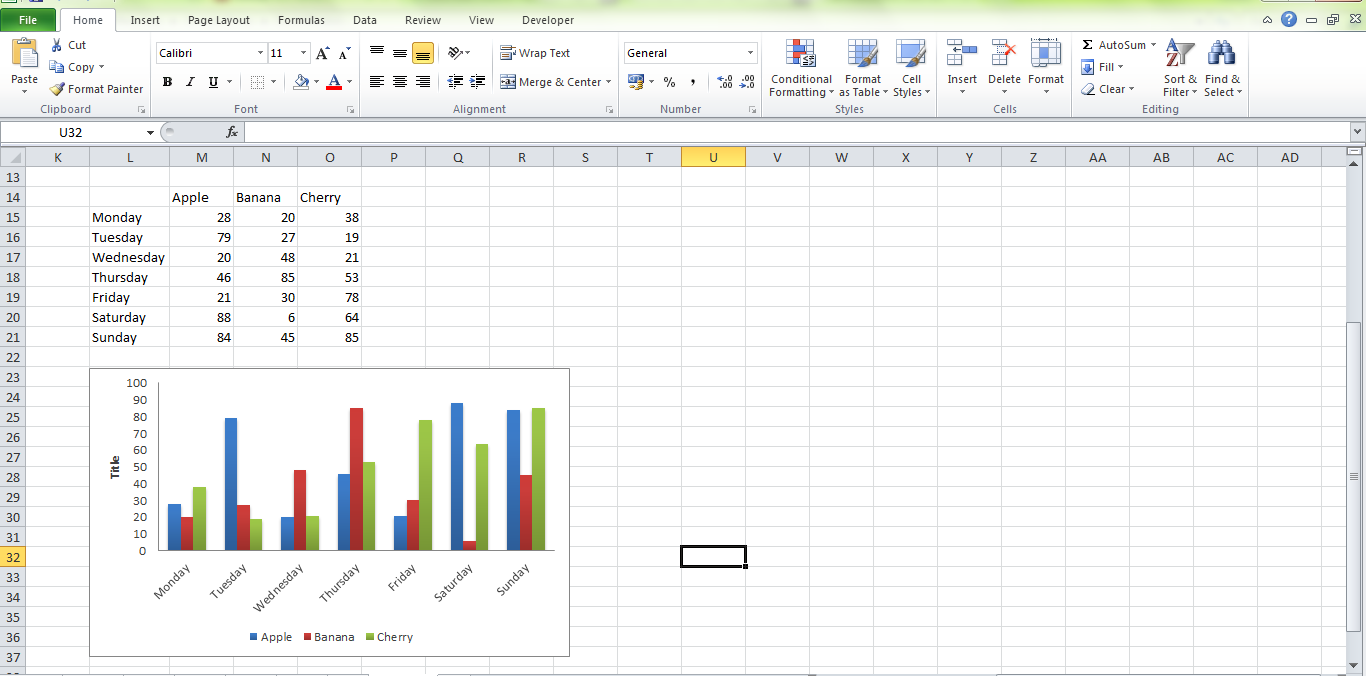Image resolution: width=1366 pixels, height=676 pixels.
Task: Open Format as Table gallery
Action: point(862,68)
